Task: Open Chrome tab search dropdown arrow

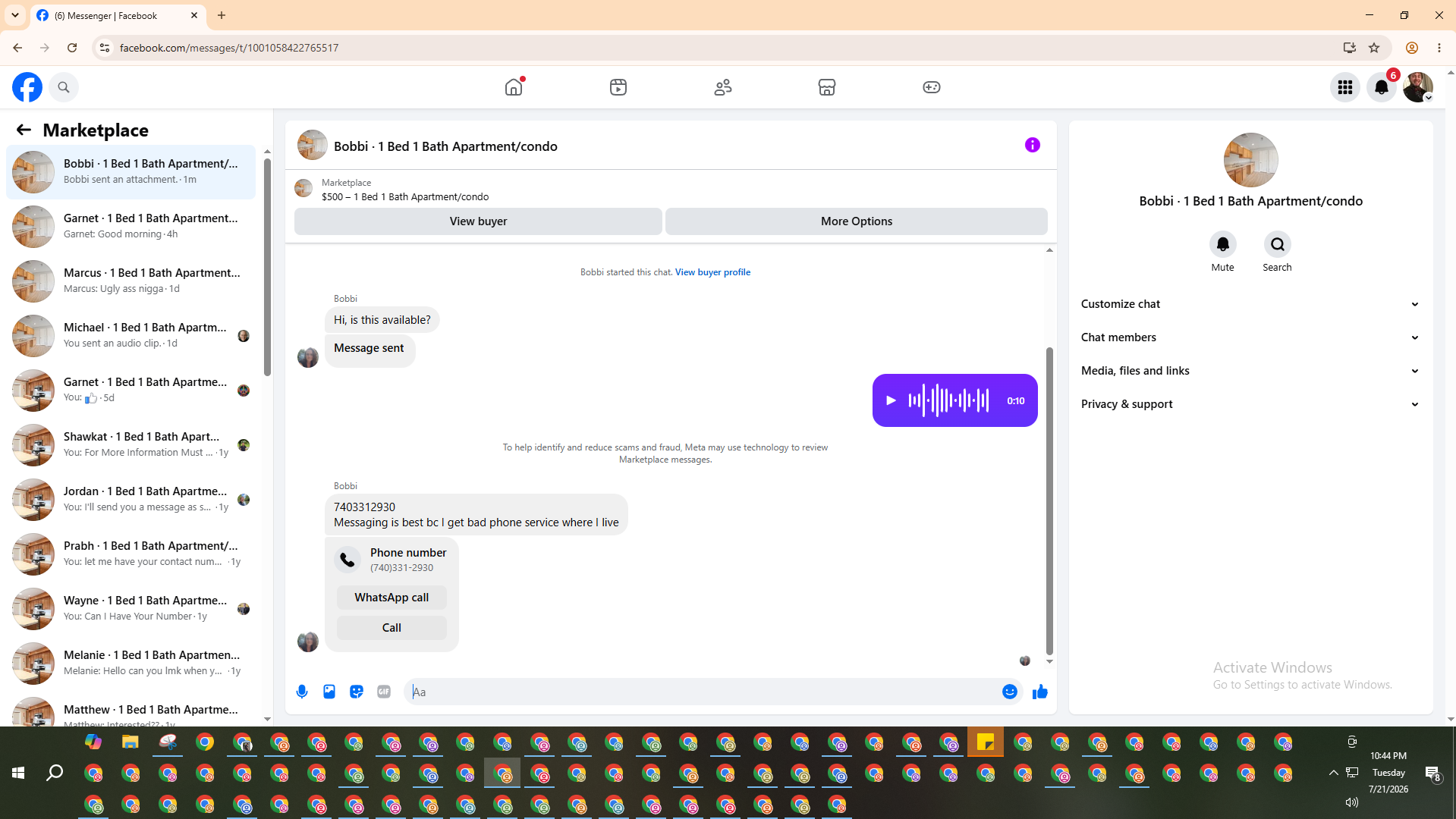Action: 15,15
